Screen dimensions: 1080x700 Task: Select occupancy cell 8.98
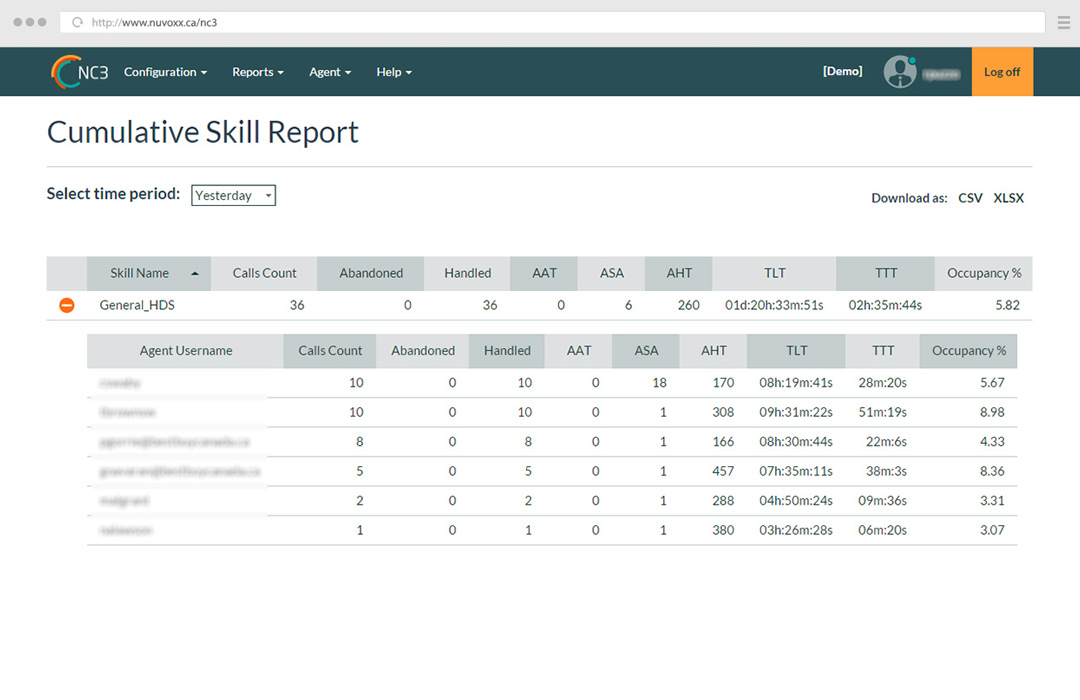click(x=992, y=412)
